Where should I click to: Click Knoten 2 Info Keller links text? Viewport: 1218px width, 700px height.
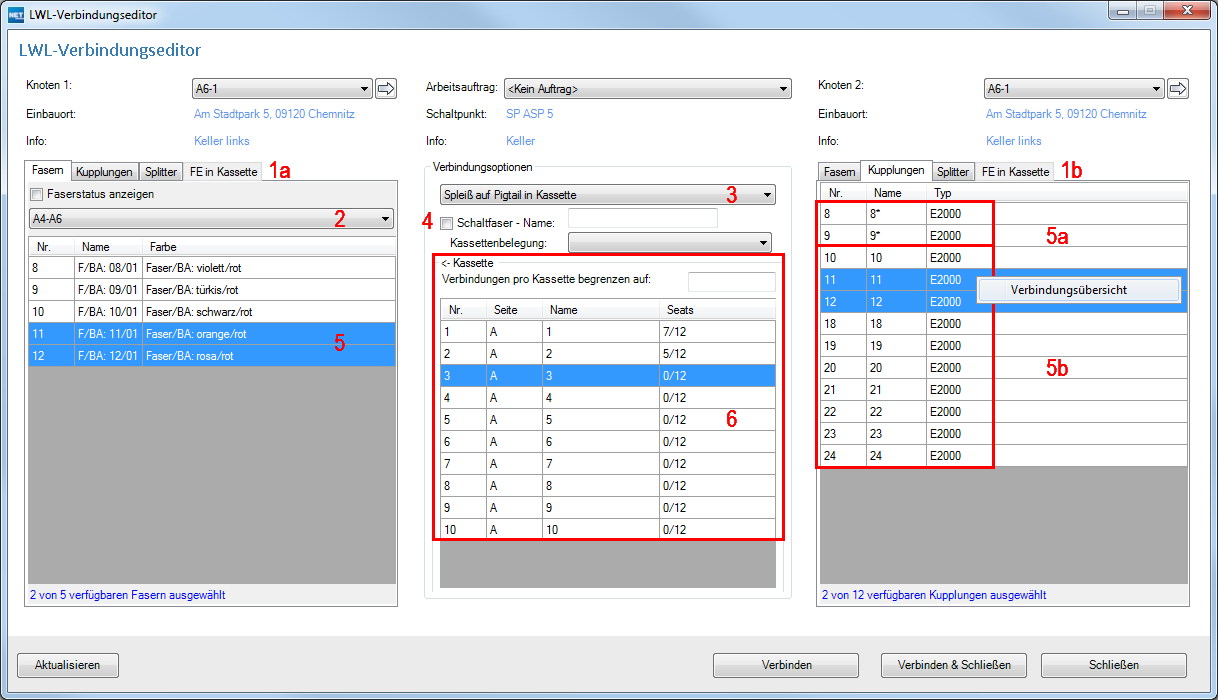coord(1014,141)
